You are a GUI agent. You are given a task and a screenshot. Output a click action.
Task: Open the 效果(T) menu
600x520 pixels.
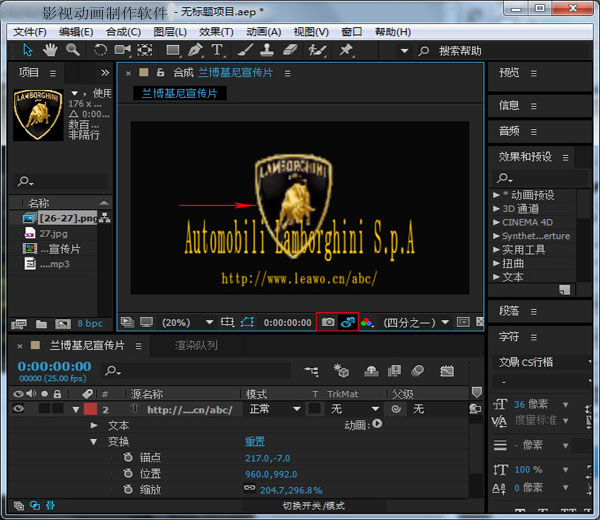(216, 32)
